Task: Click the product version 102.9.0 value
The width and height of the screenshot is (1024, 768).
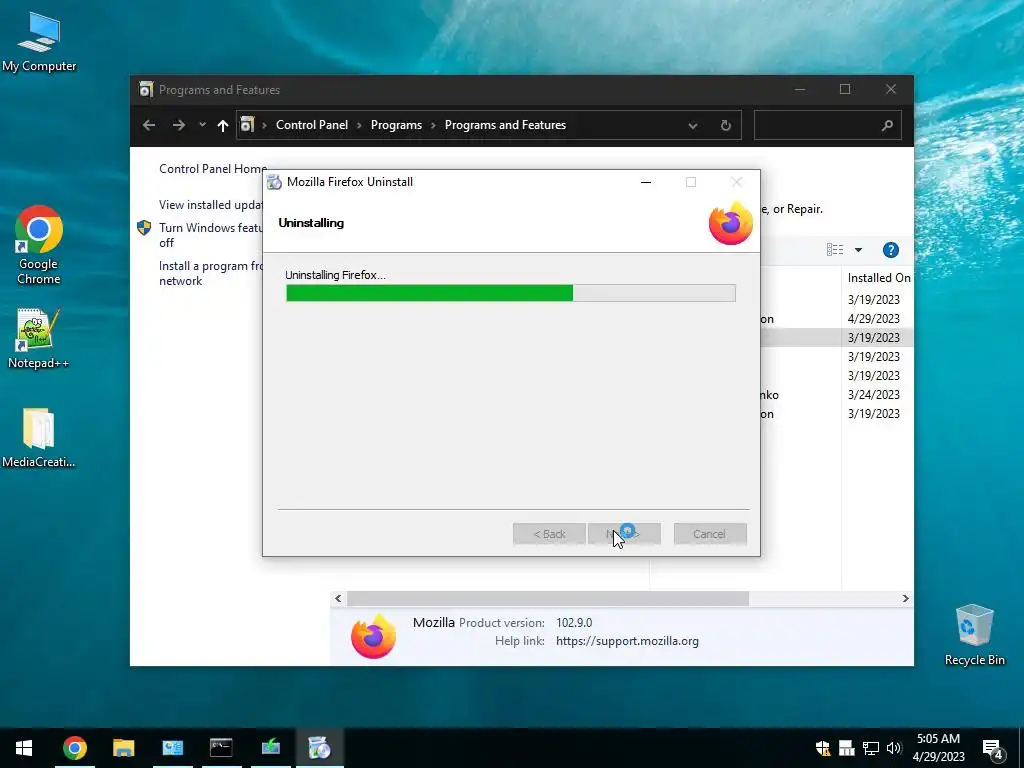Action: click(x=574, y=622)
